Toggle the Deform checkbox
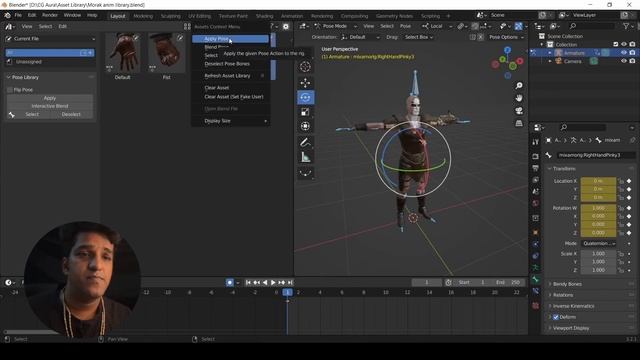Viewport: 640px width, 360px height. point(556,317)
